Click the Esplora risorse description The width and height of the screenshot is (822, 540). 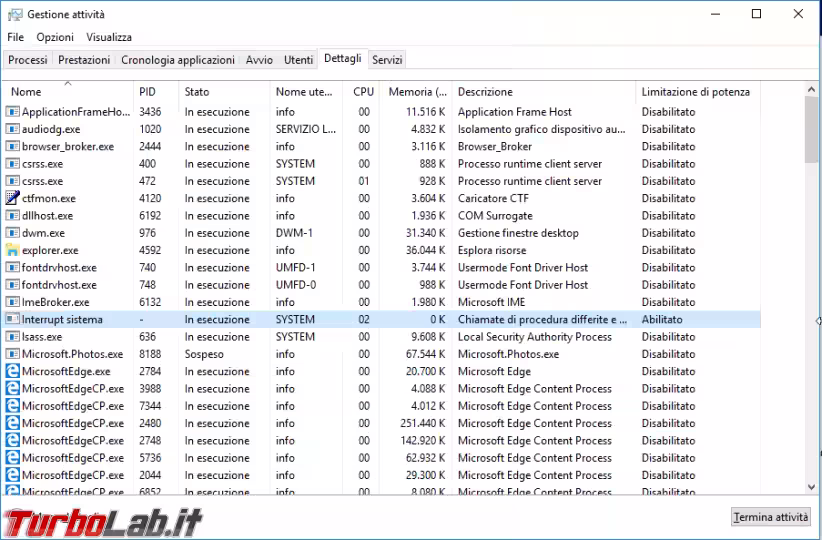492,250
